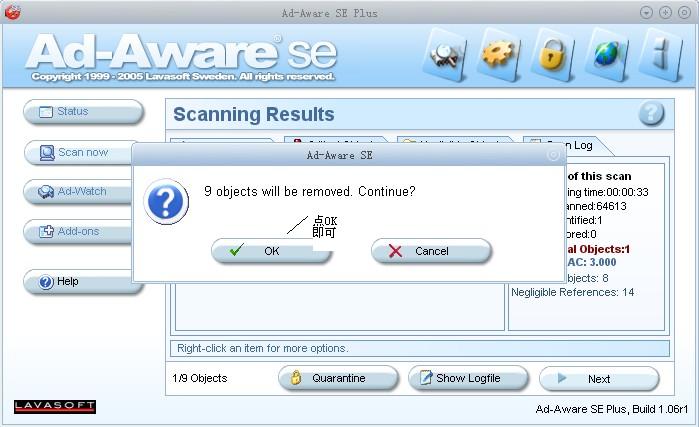The image size is (699, 427).
Task: Click the Next button
Action: 599,379
